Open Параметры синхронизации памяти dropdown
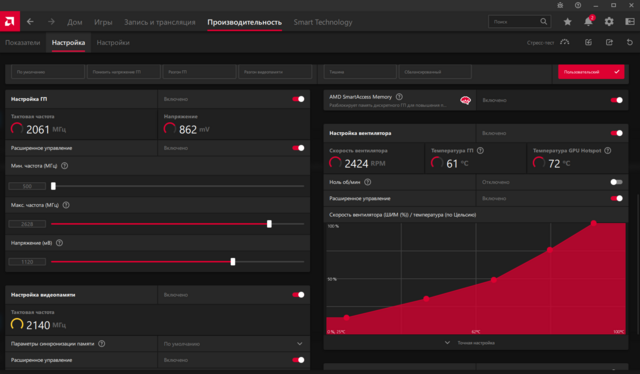This screenshot has height=374, width=640. pyautogui.click(x=233, y=344)
